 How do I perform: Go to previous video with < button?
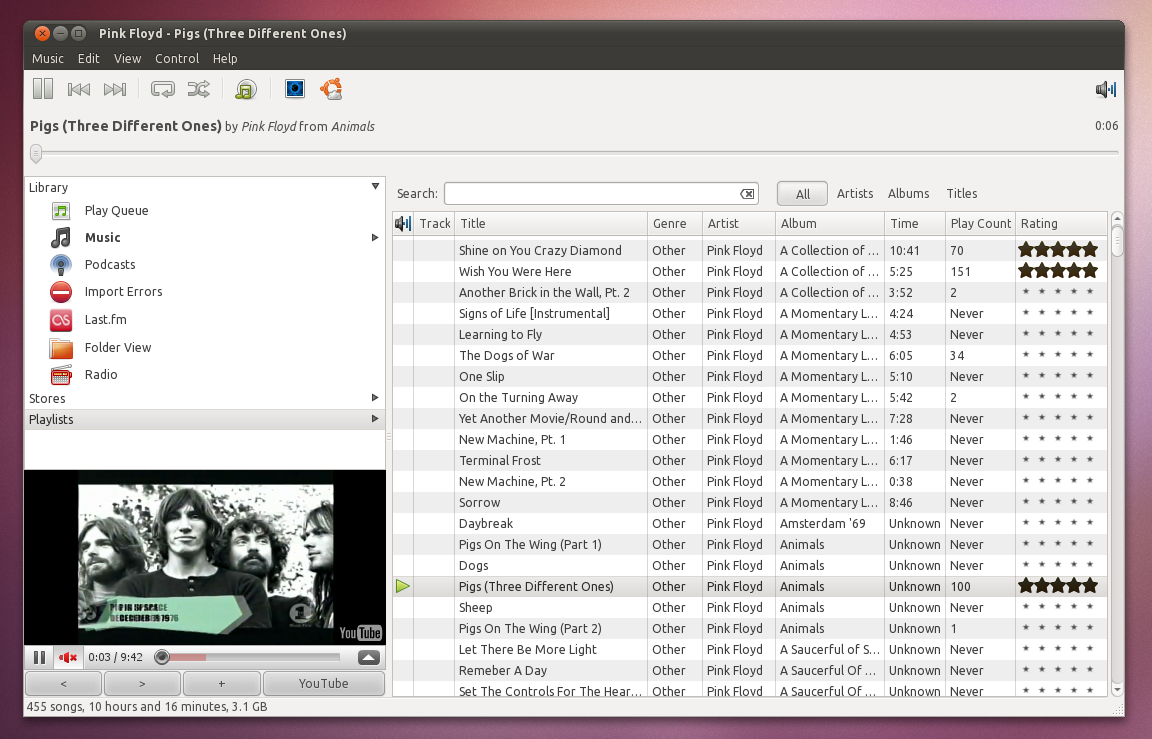coord(64,683)
